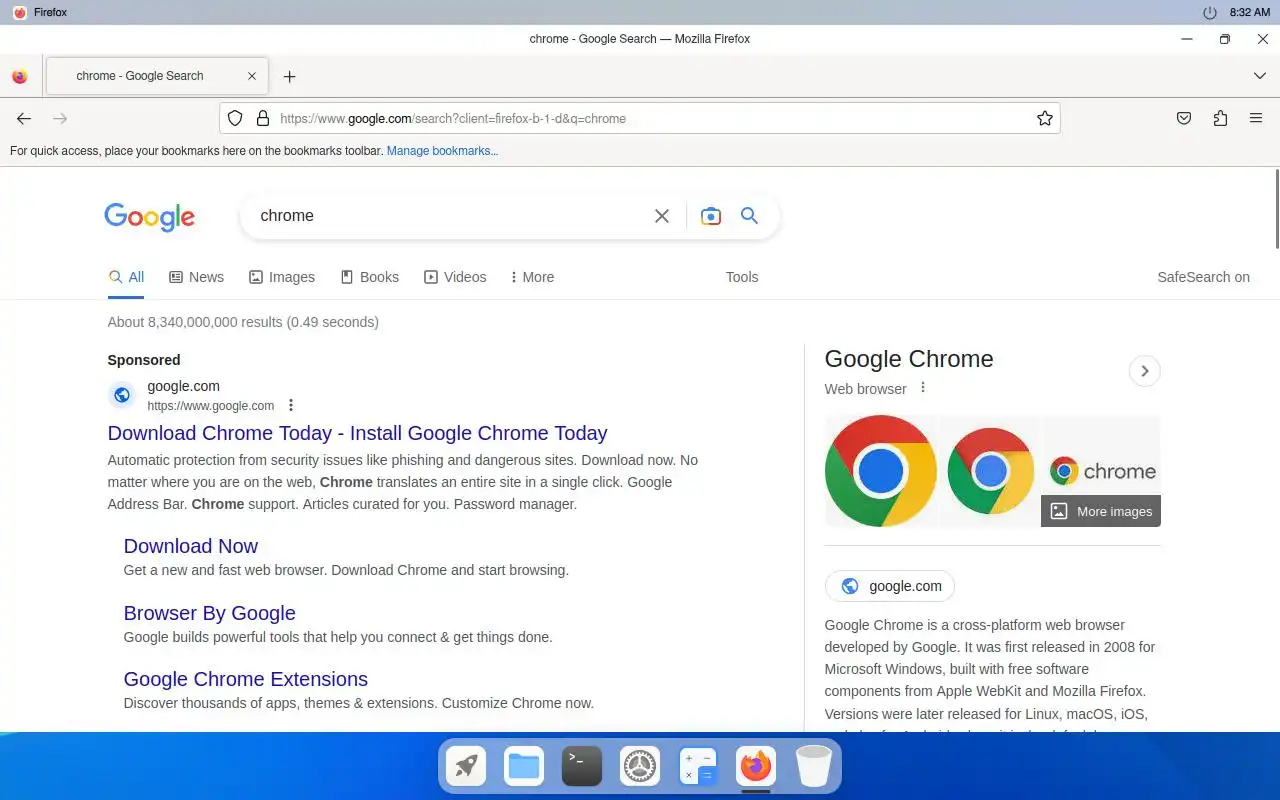Open Extensions puzzle icon
Image resolution: width=1280 pixels, height=800 pixels.
coord(1220,118)
